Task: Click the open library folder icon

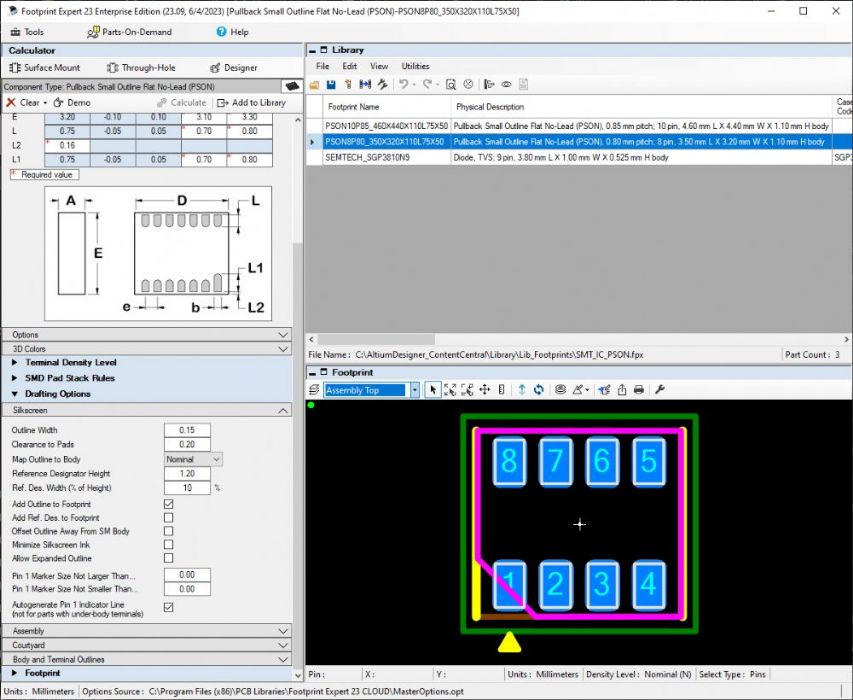Action: [315, 85]
